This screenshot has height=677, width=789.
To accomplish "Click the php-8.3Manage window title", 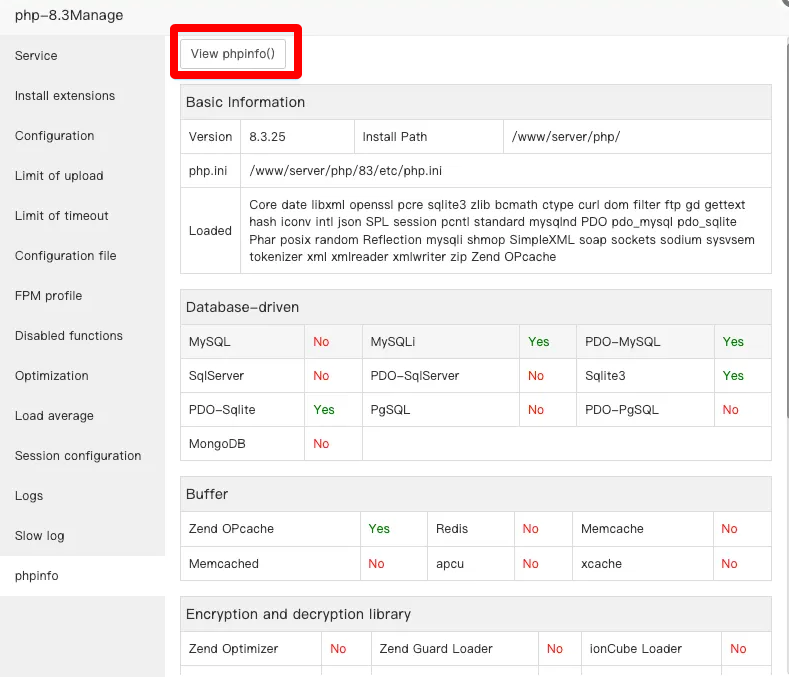I will click(x=69, y=15).
